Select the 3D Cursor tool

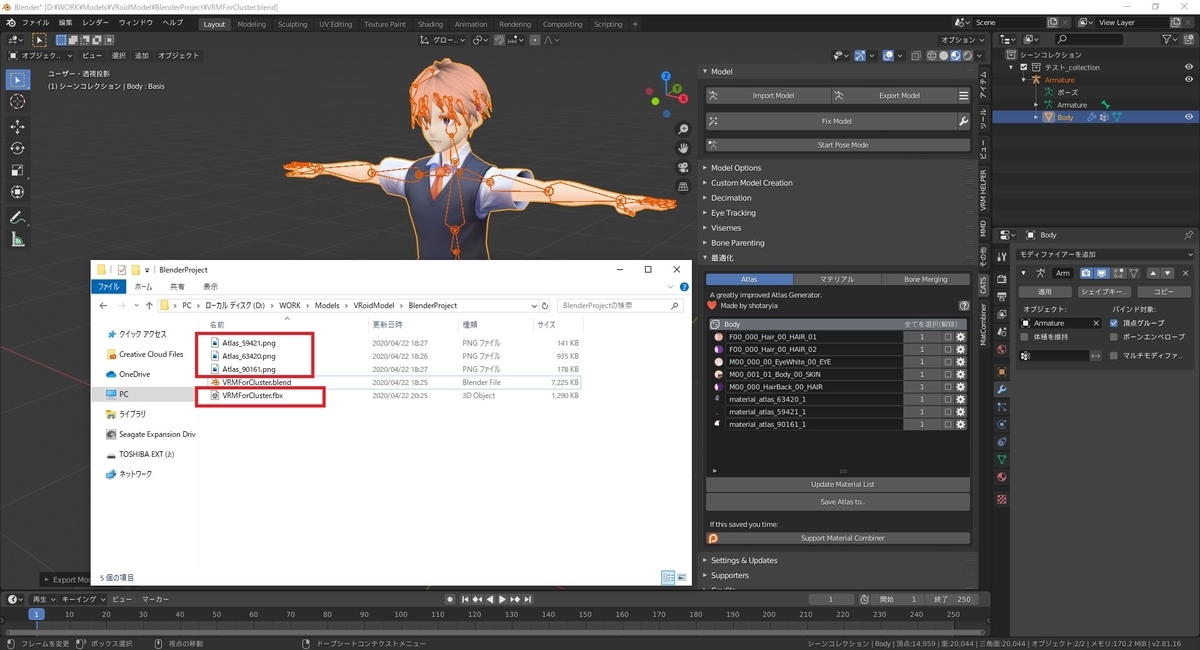tap(17, 102)
